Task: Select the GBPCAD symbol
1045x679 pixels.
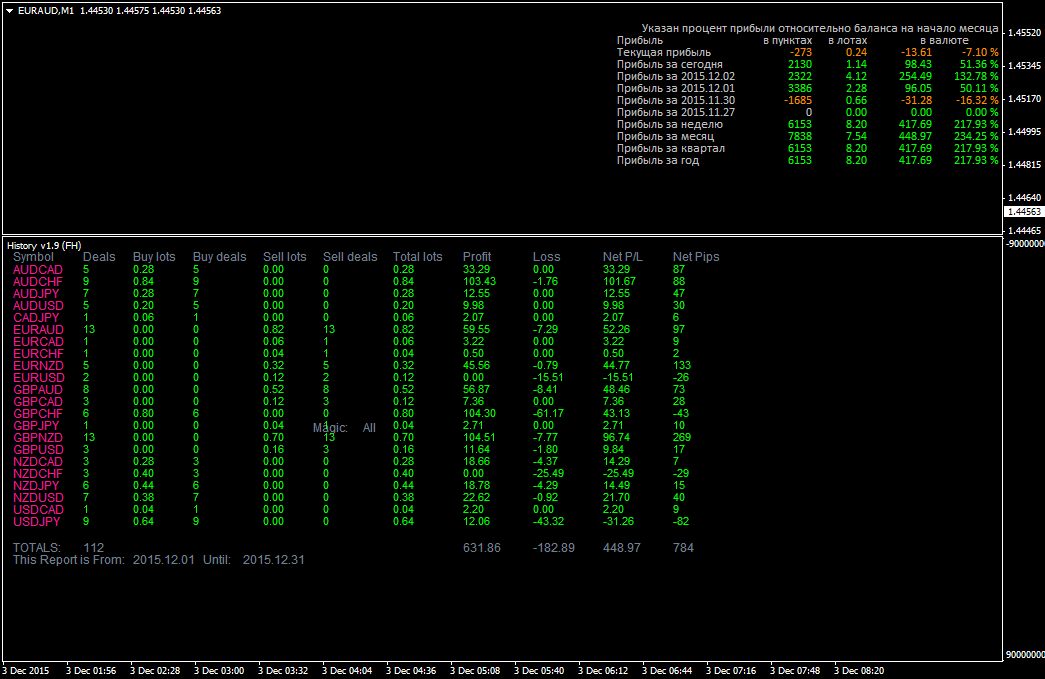Action: 38,402
